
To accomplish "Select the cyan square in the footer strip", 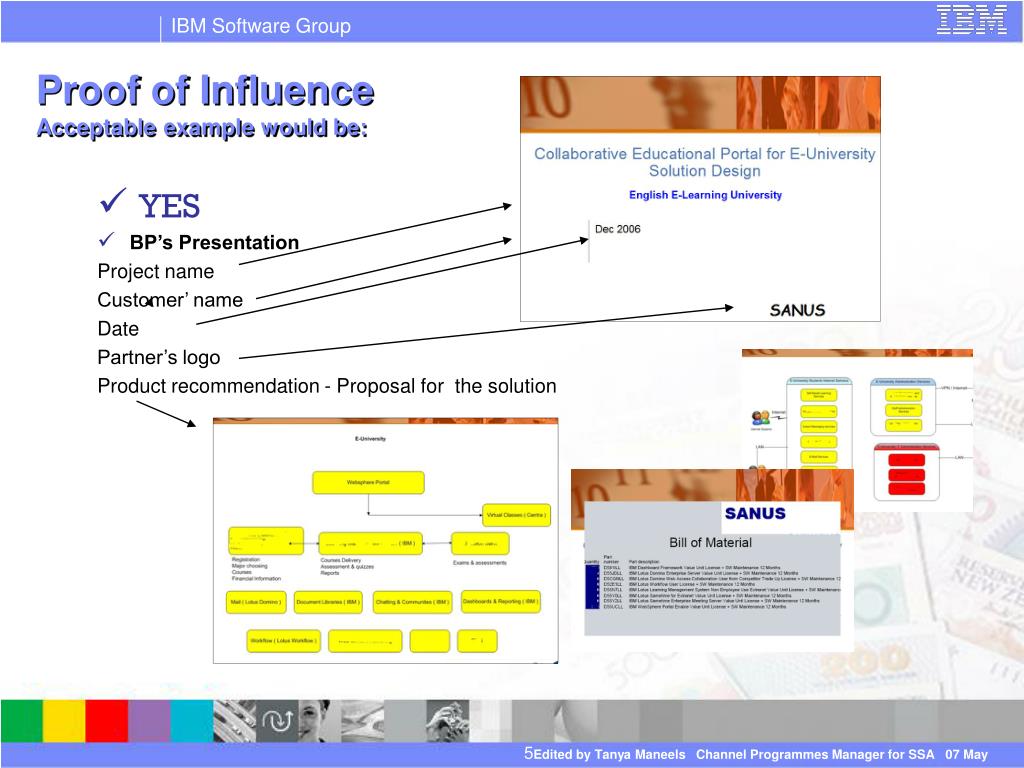I will tap(192, 721).
